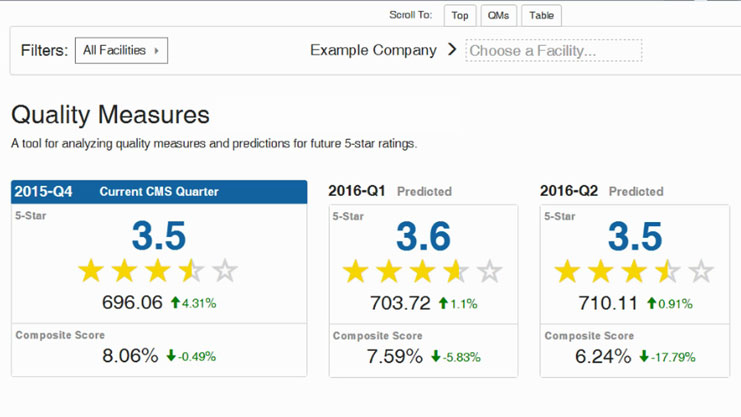Click the chevron after Example Company
The width and height of the screenshot is (741, 417).
coord(452,49)
